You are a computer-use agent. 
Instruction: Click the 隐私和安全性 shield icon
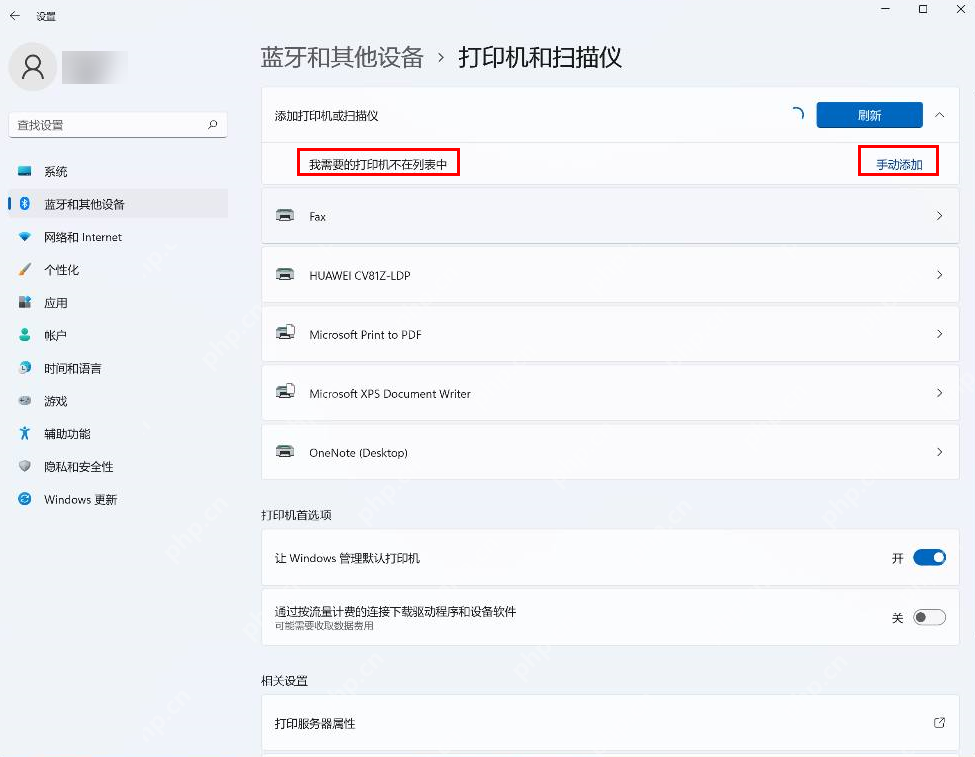25,466
